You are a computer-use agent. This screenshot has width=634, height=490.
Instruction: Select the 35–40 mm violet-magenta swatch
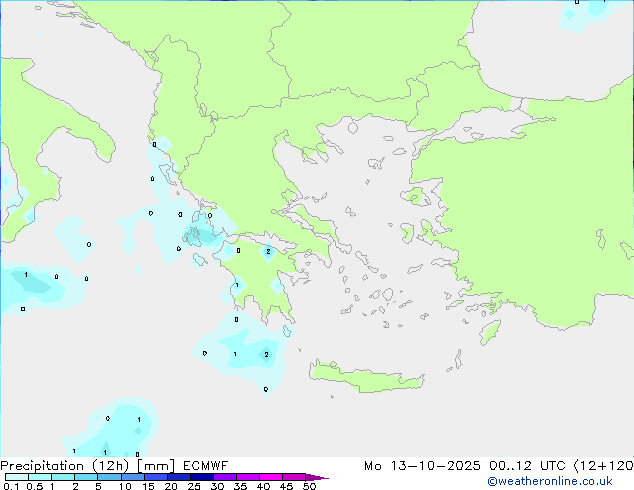[247, 477]
